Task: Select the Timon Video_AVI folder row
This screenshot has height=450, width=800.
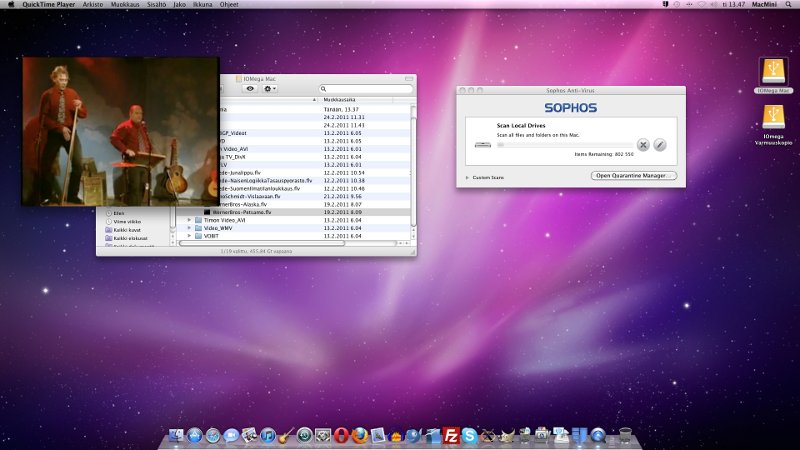Action: coord(293,220)
